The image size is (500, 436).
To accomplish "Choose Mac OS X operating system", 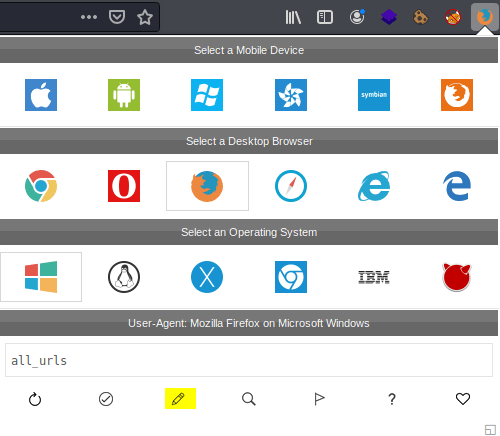I will [x=207, y=277].
